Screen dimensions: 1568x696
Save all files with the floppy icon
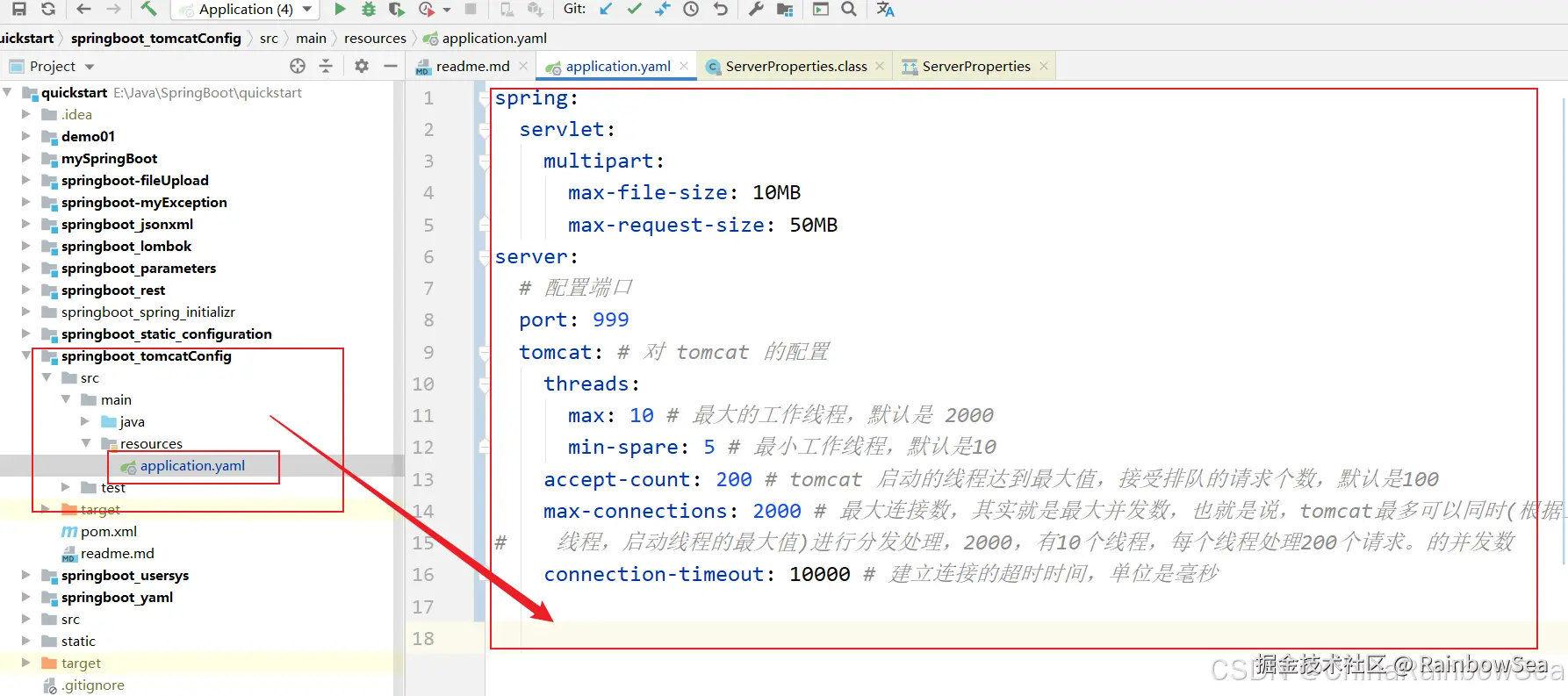pyautogui.click(x=18, y=9)
